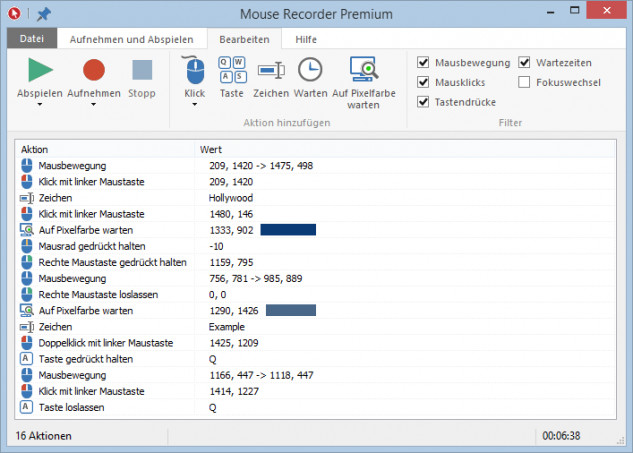This screenshot has height=453, width=633.
Task: Select the value 1159, 795
Action: pyautogui.click(x=231, y=262)
